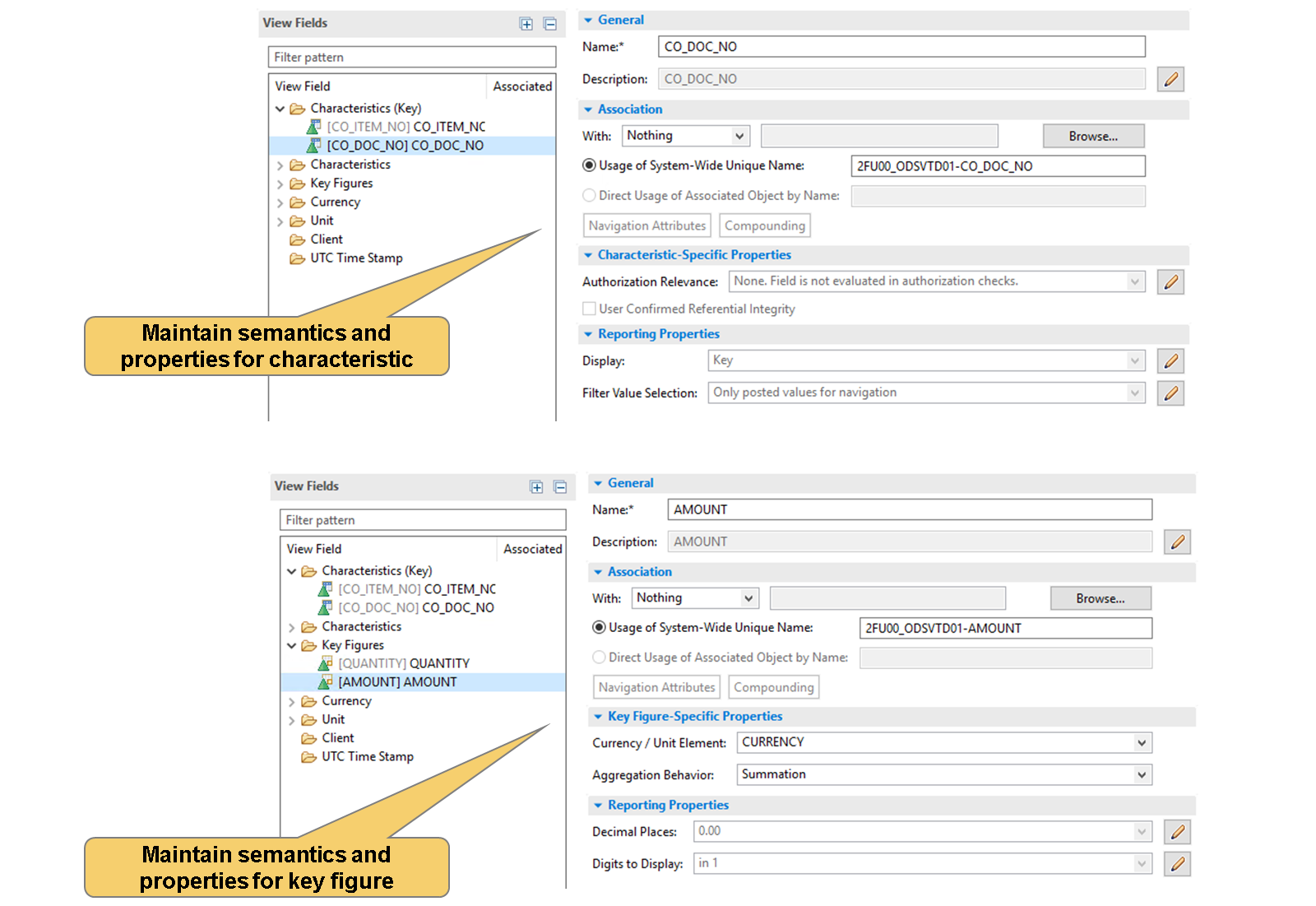Viewport: 1316px width, 906px height.
Task: Expand Characteristics folder in upper tree
Action: (x=280, y=165)
